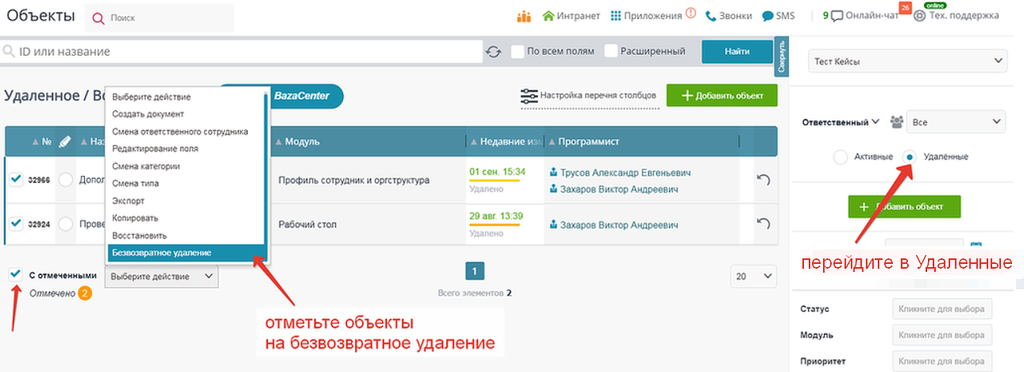Focus the top Поиск input field
The width and height of the screenshot is (1024, 372).
click(160, 18)
